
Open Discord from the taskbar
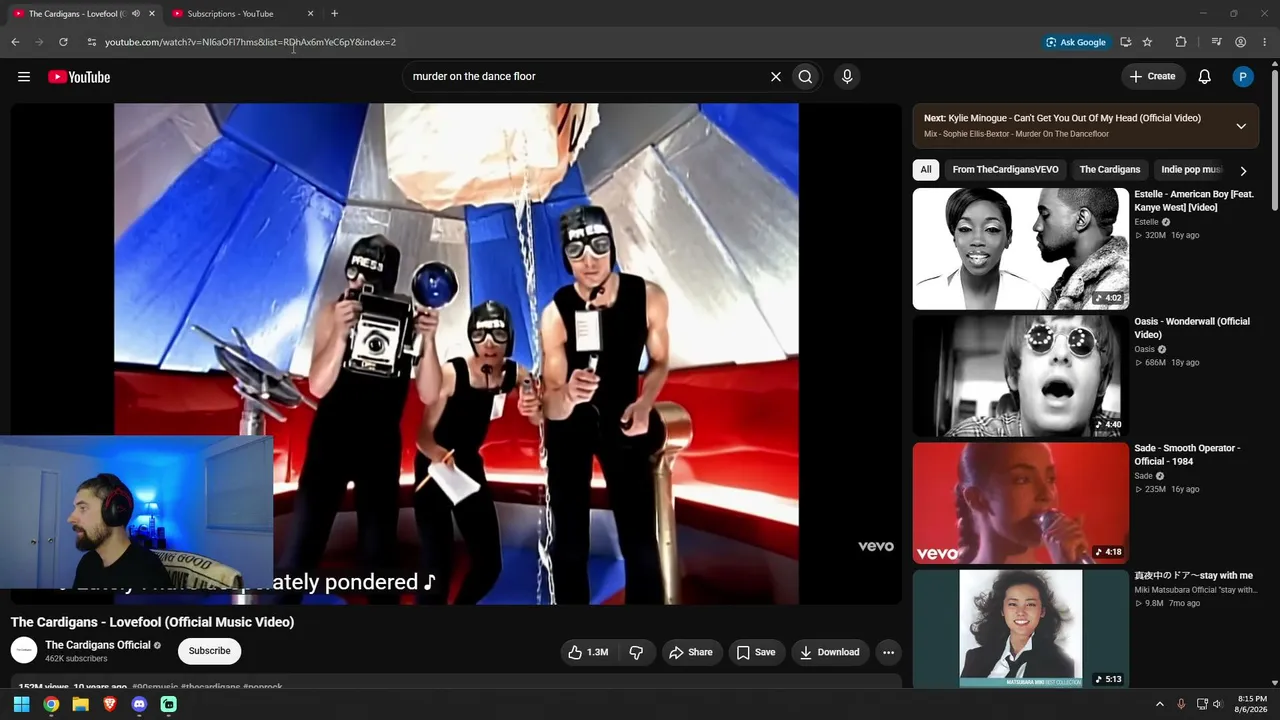click(x=139, y=704)
